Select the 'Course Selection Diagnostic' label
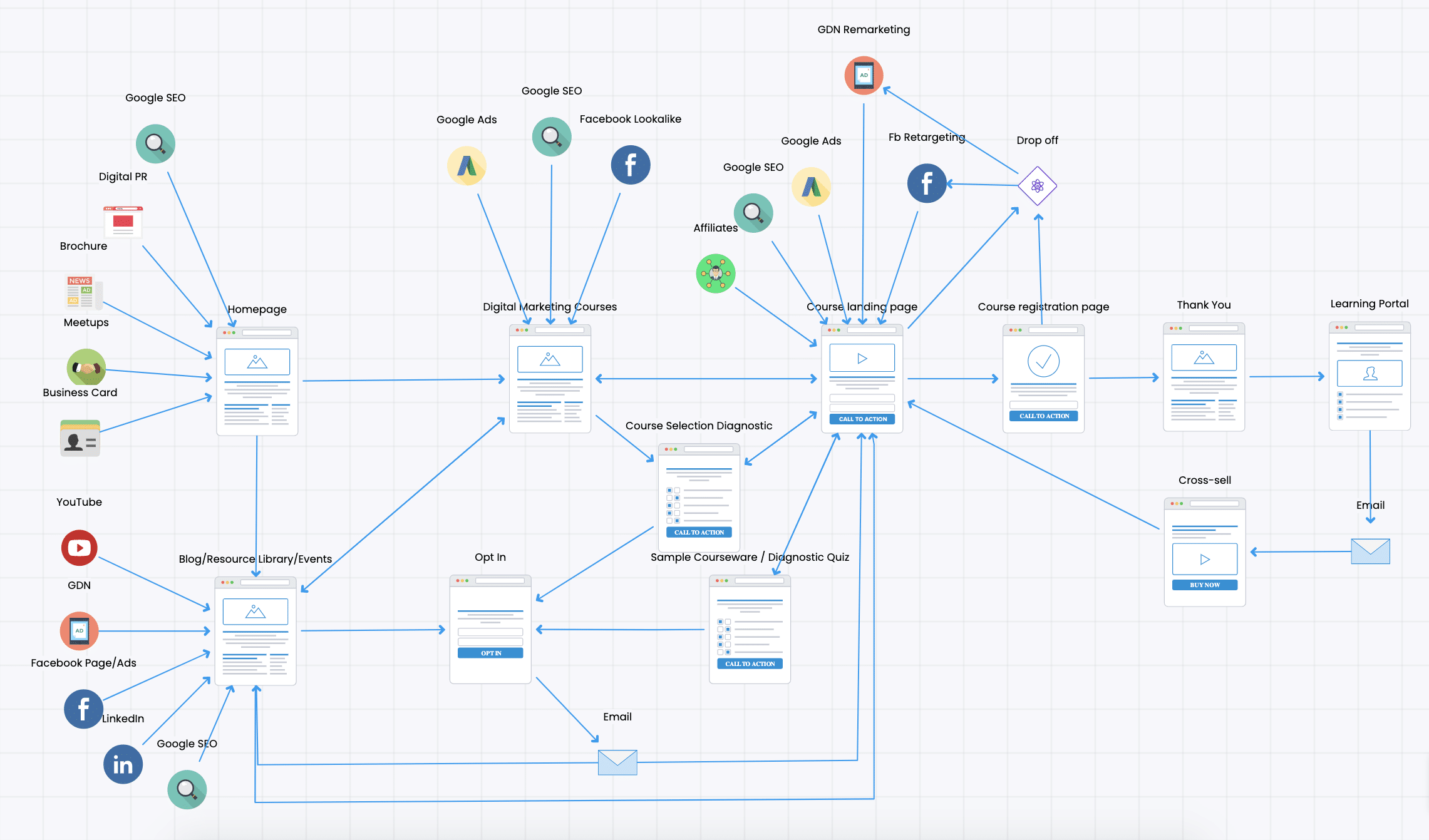Viewport: 1429px width, 840px height. 699,426
